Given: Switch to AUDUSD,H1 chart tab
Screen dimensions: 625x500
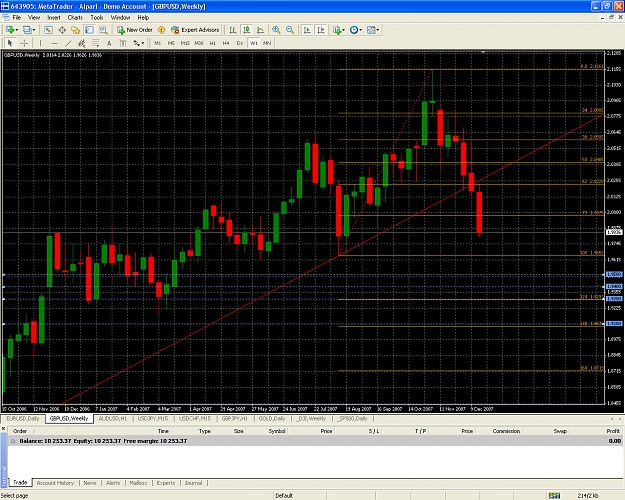Looking at the screenshot, I should pos(113,419).
